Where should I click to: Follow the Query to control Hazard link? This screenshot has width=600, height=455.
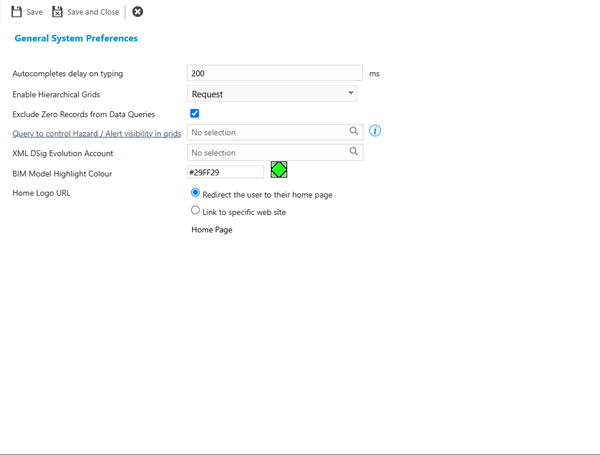96,133
